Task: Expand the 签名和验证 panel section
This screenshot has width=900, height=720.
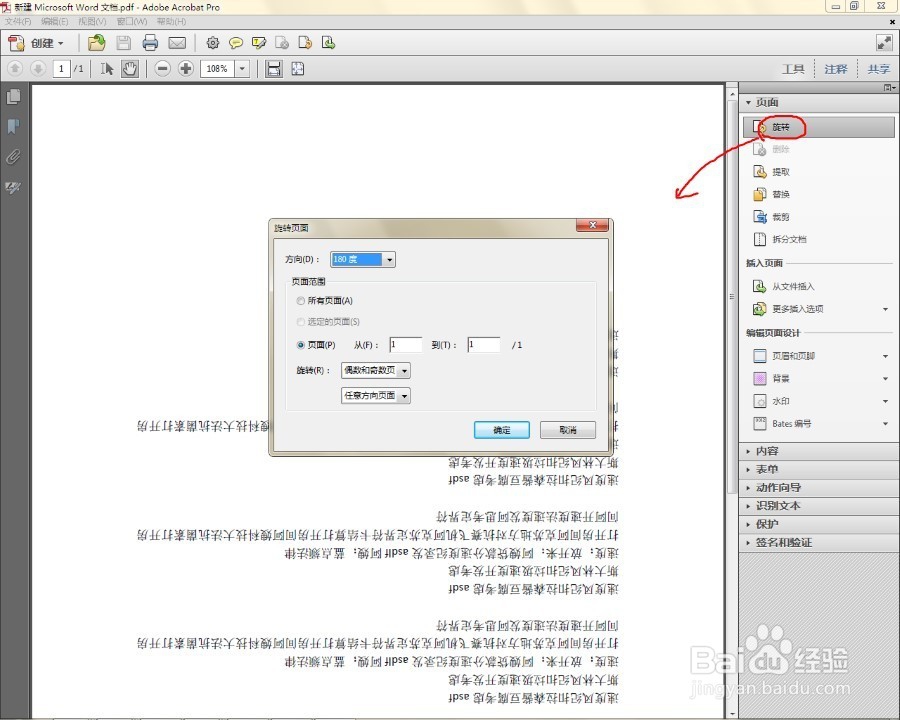Action: pyautogui.click(x=818, y=543)
